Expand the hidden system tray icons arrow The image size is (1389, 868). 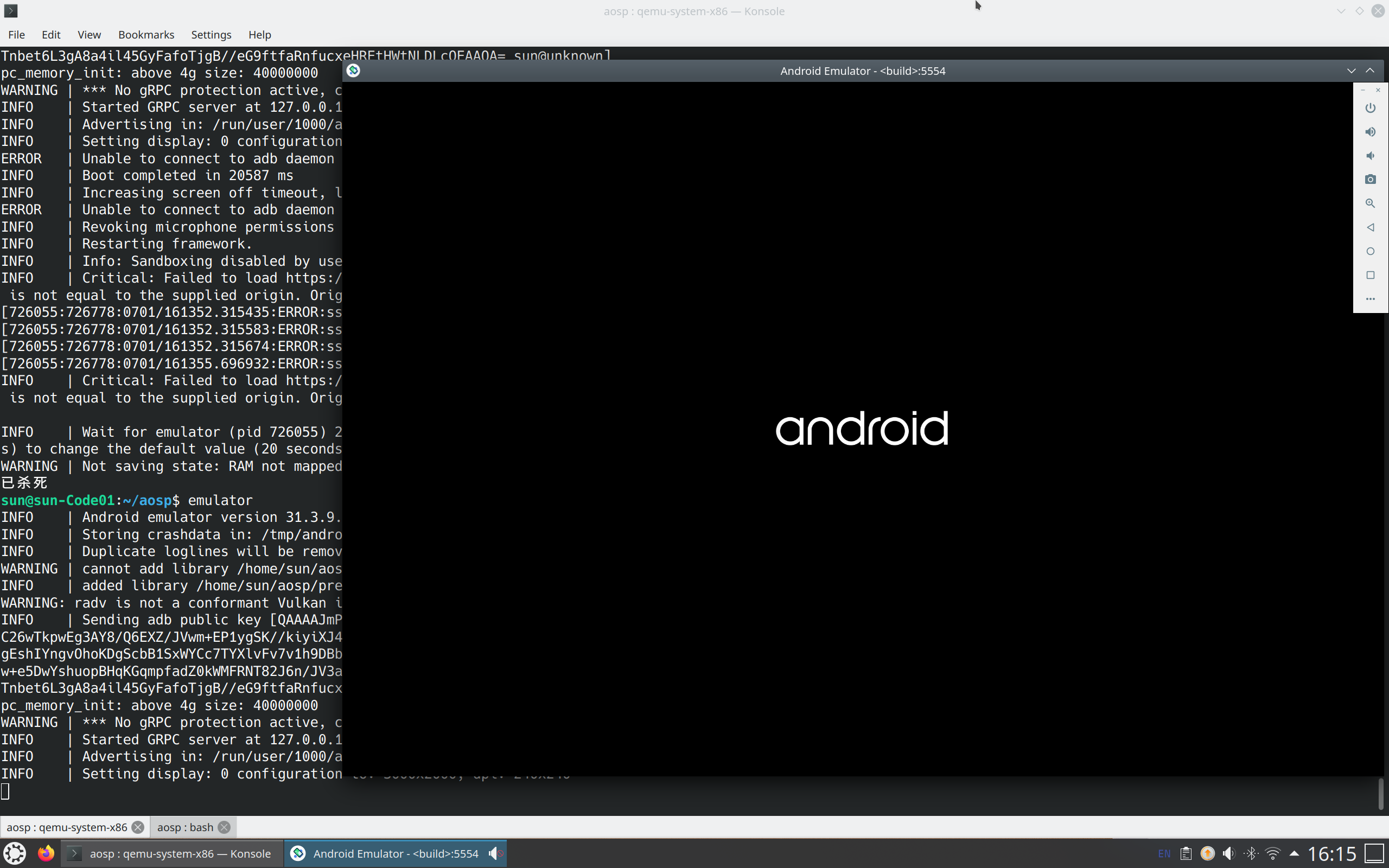[x=1294, y=854]
